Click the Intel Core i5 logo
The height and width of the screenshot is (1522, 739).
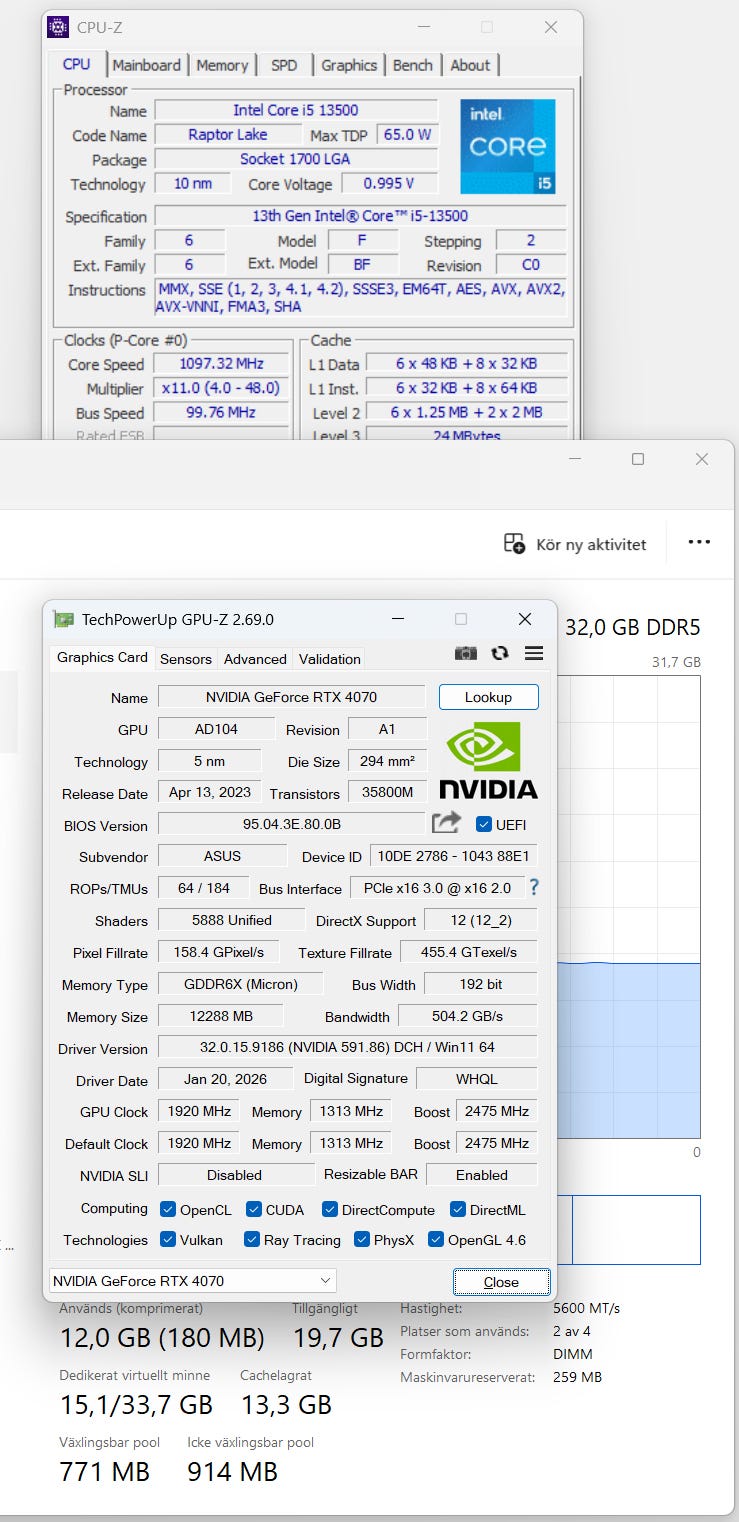coord(507,146)
